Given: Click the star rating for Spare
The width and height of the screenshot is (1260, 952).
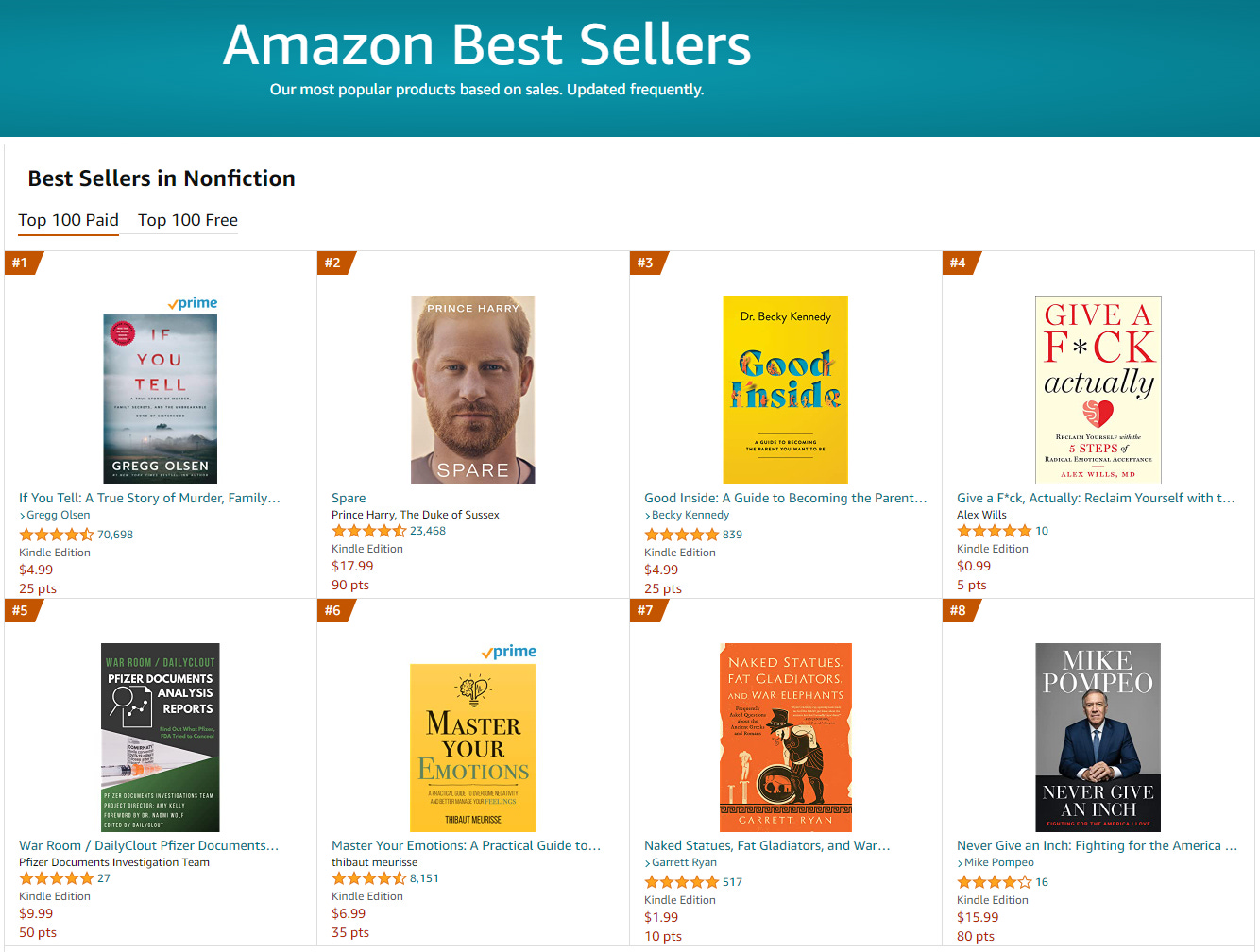Looking at the screenshot, I should coord(368,531).
